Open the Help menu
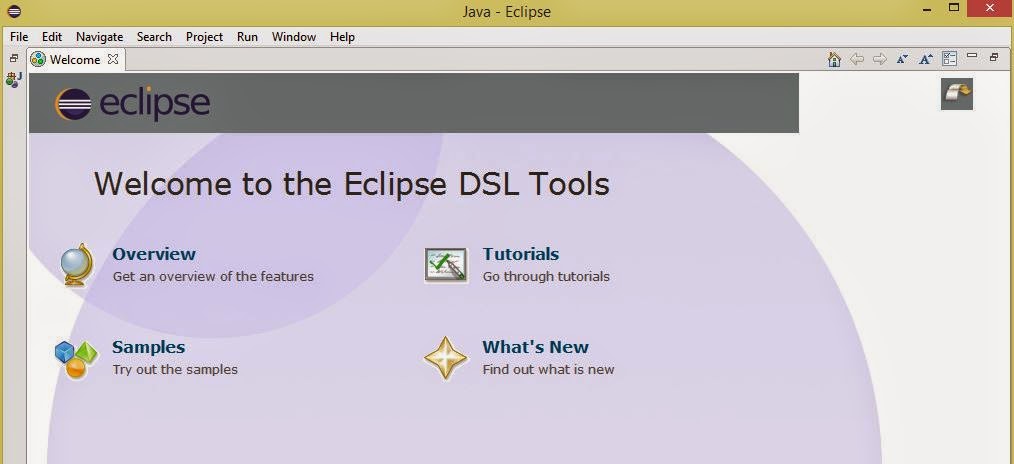Image resolution: width=1014 pixels, height=464 pixels. point(342,37)
